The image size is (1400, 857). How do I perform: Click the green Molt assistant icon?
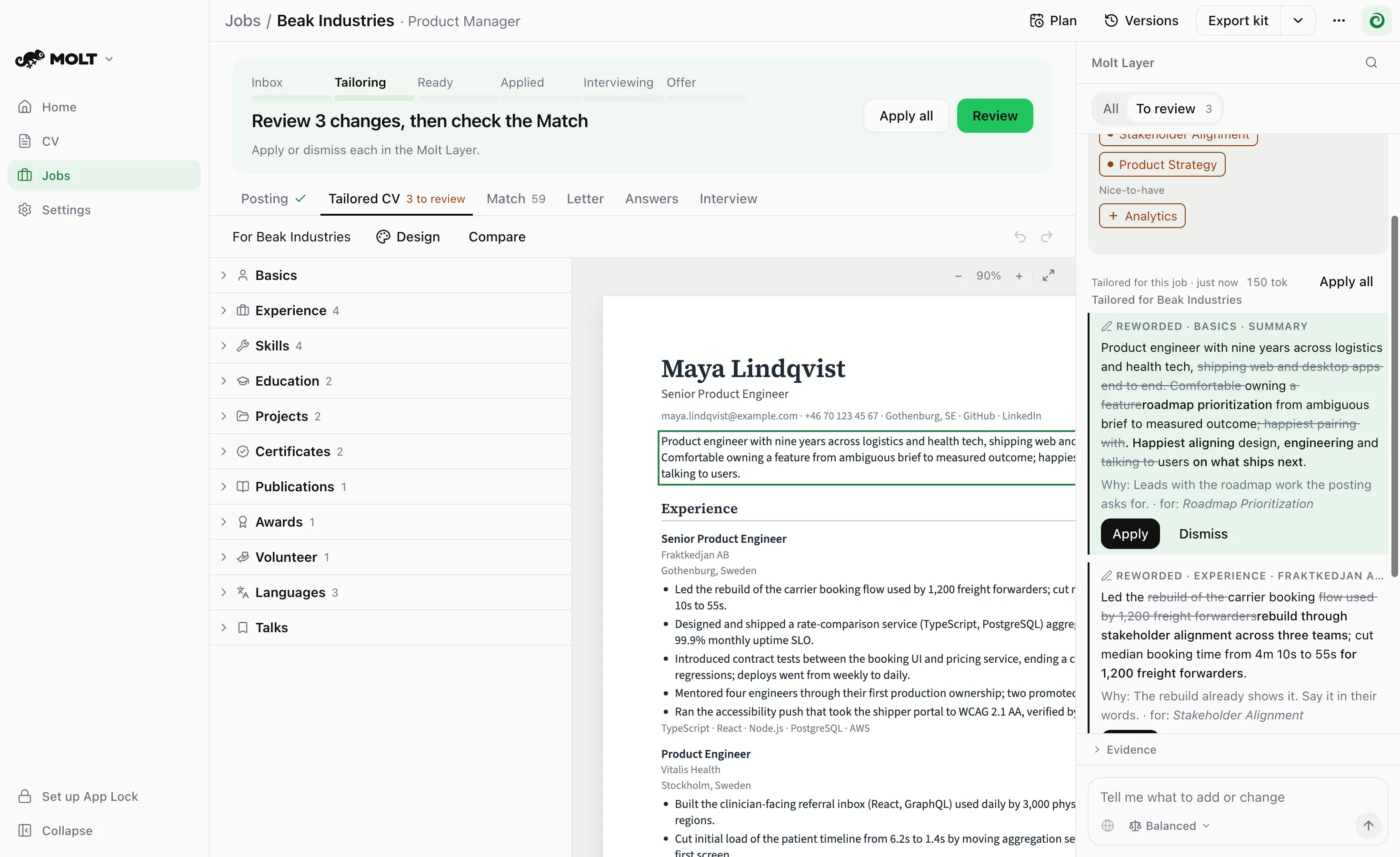[x=1376, y=20]
